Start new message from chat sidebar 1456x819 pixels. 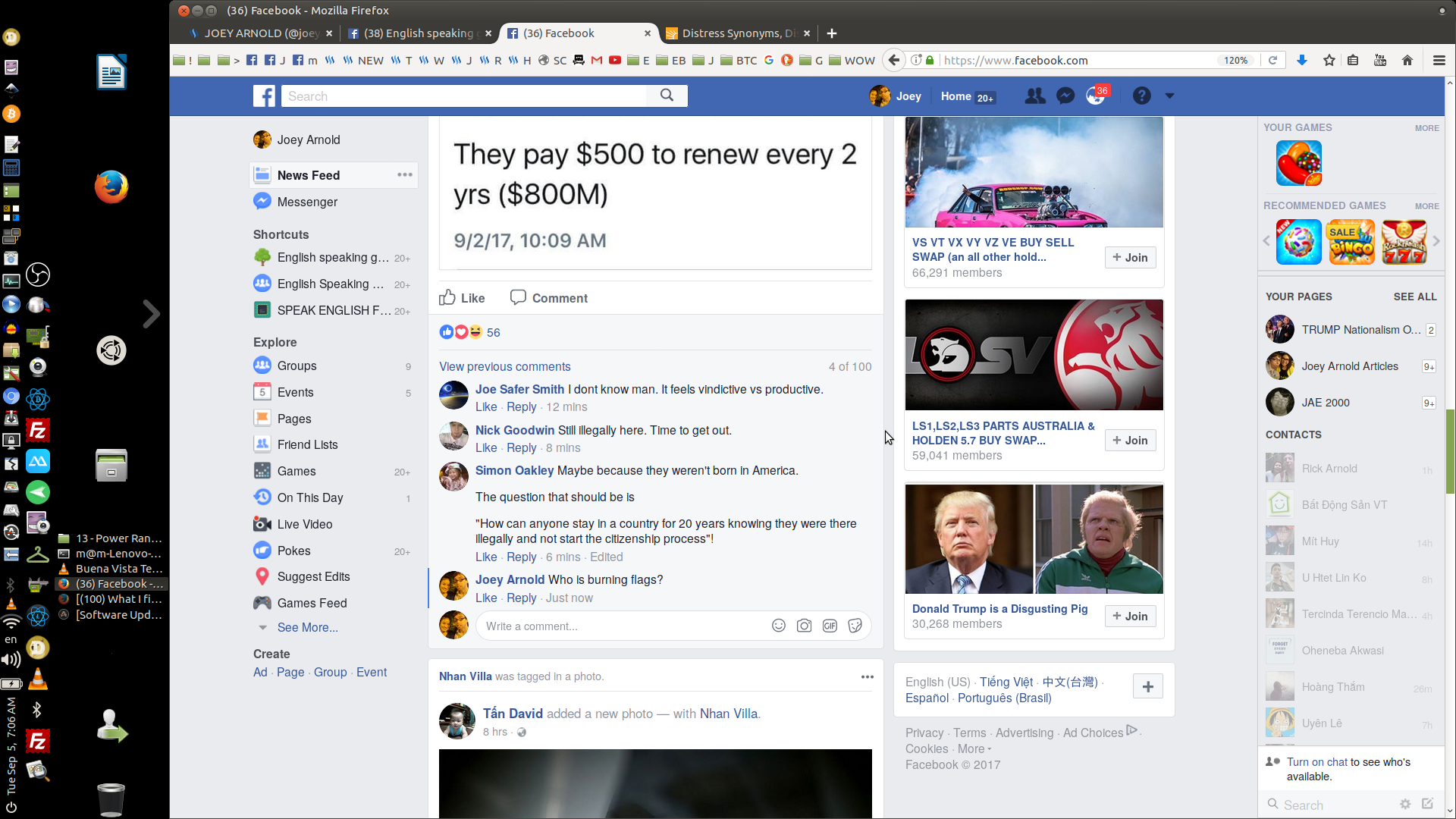(1428, 804)
